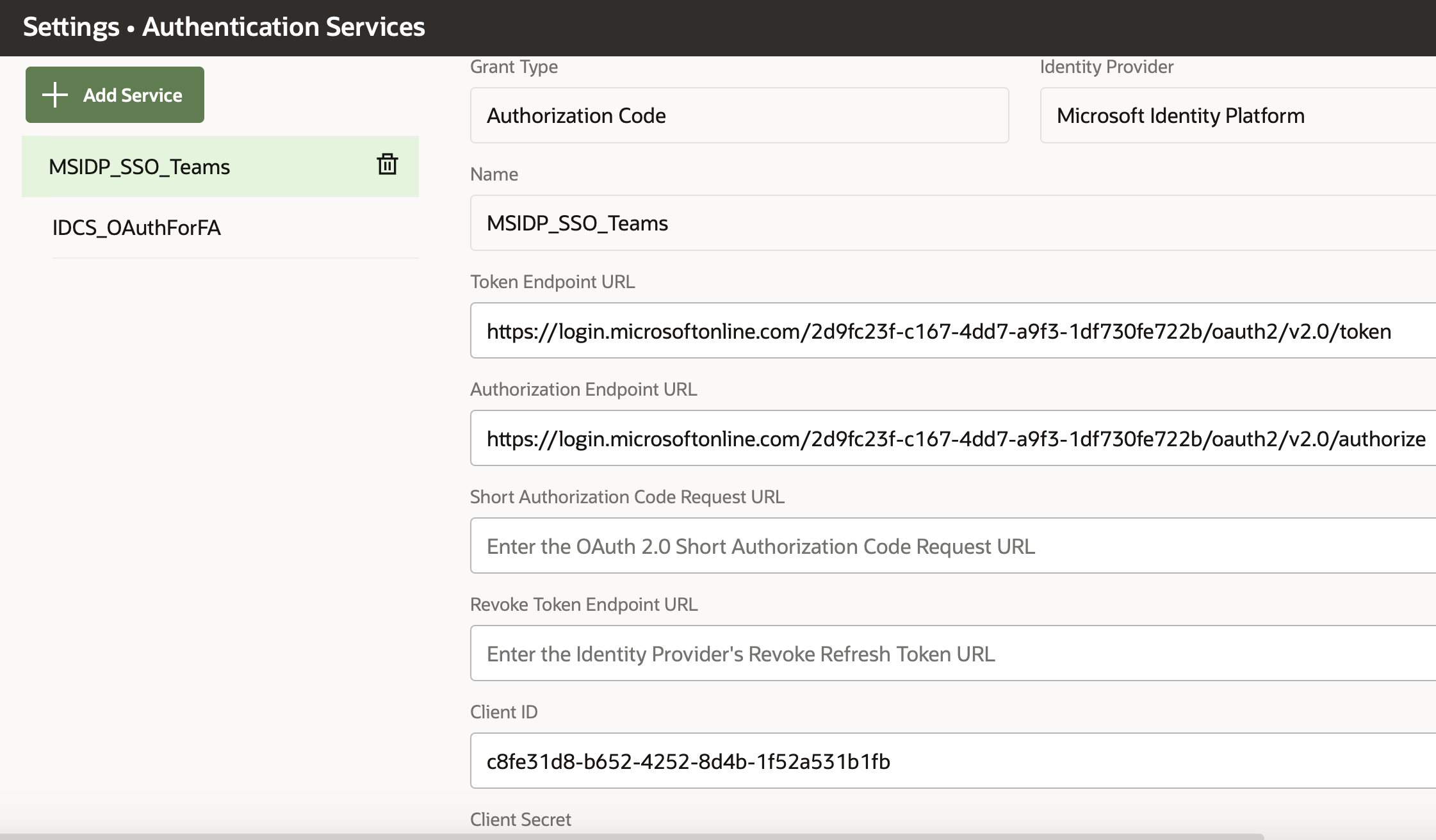Click the Authentication Services header title
1436x840 pixels.
[x=283, y=27]
